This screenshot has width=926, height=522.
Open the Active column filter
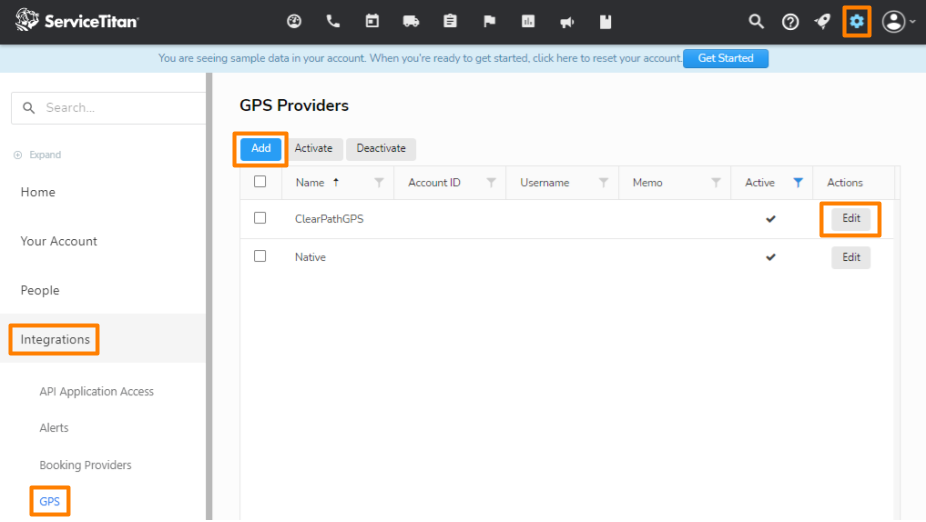[798, 183]
